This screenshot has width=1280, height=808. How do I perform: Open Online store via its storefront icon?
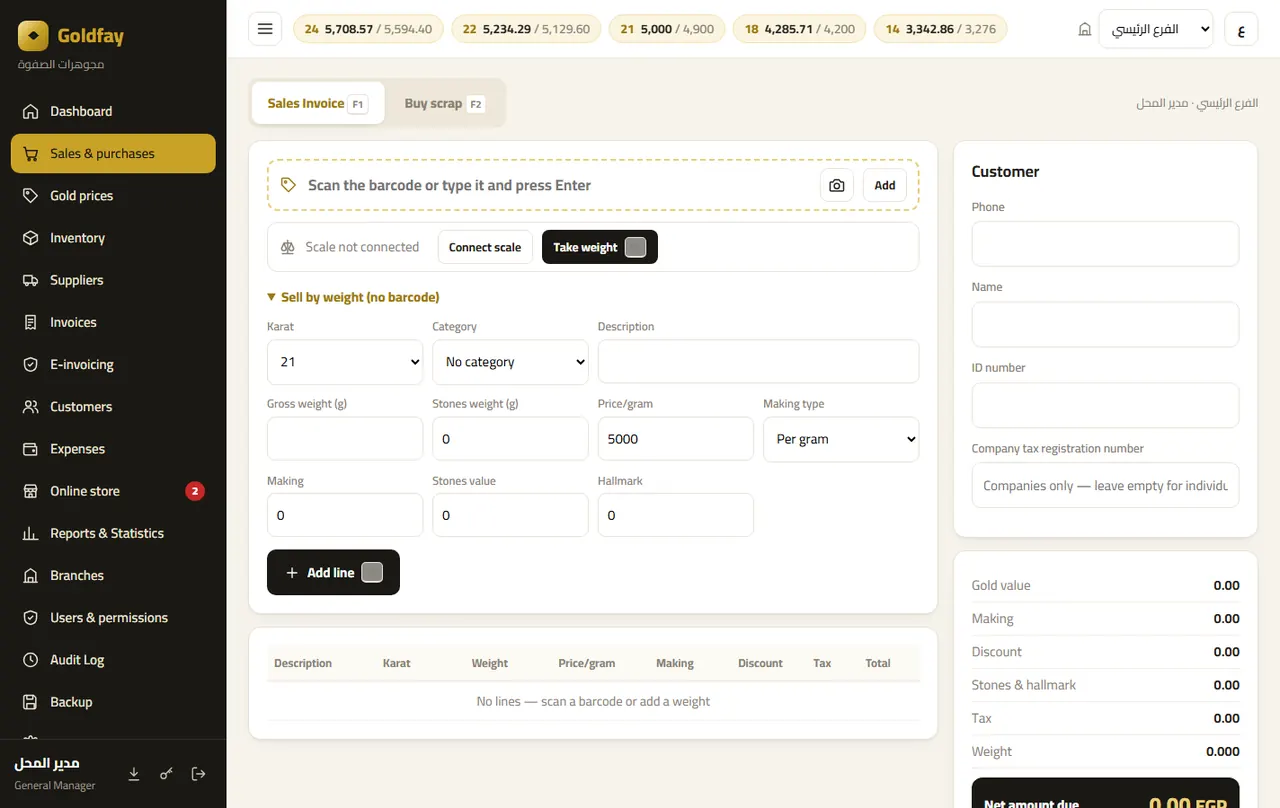(31, 491)
